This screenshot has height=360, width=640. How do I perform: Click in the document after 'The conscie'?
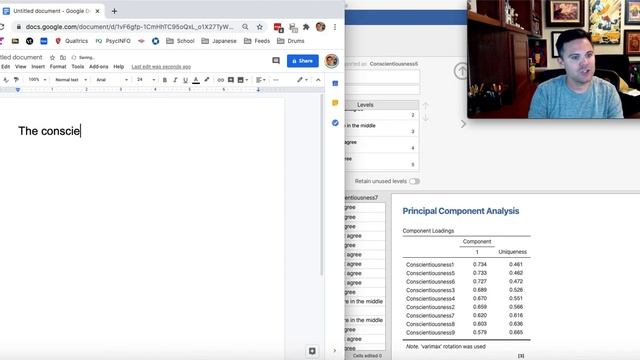(x=81, y=131)
